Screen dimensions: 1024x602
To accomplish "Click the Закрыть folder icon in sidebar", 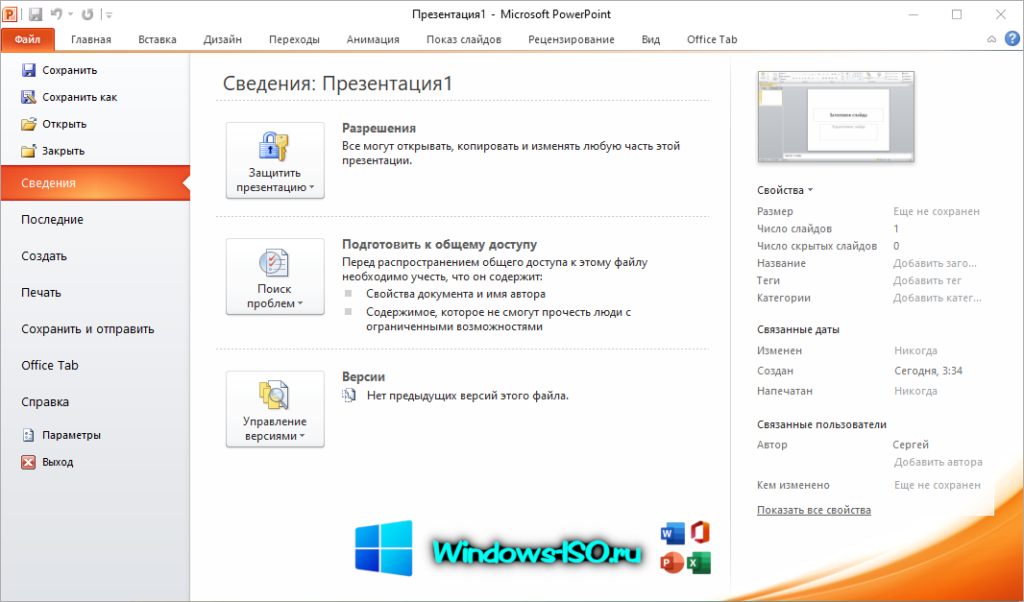I will [x=28, y=151].
